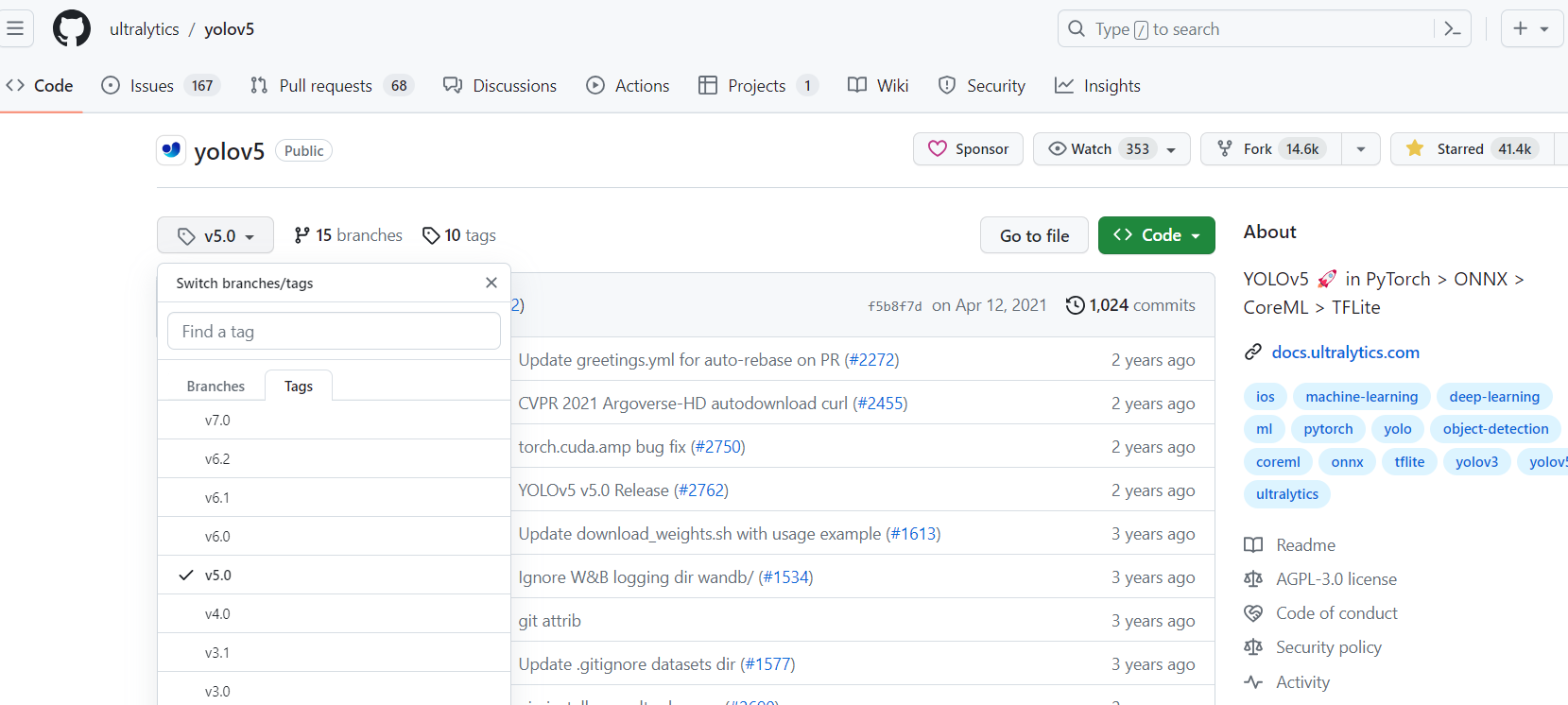Open the AGPL-3.0 license link
This screenshot has width=1568, height=705.
tap(1335, 579)
